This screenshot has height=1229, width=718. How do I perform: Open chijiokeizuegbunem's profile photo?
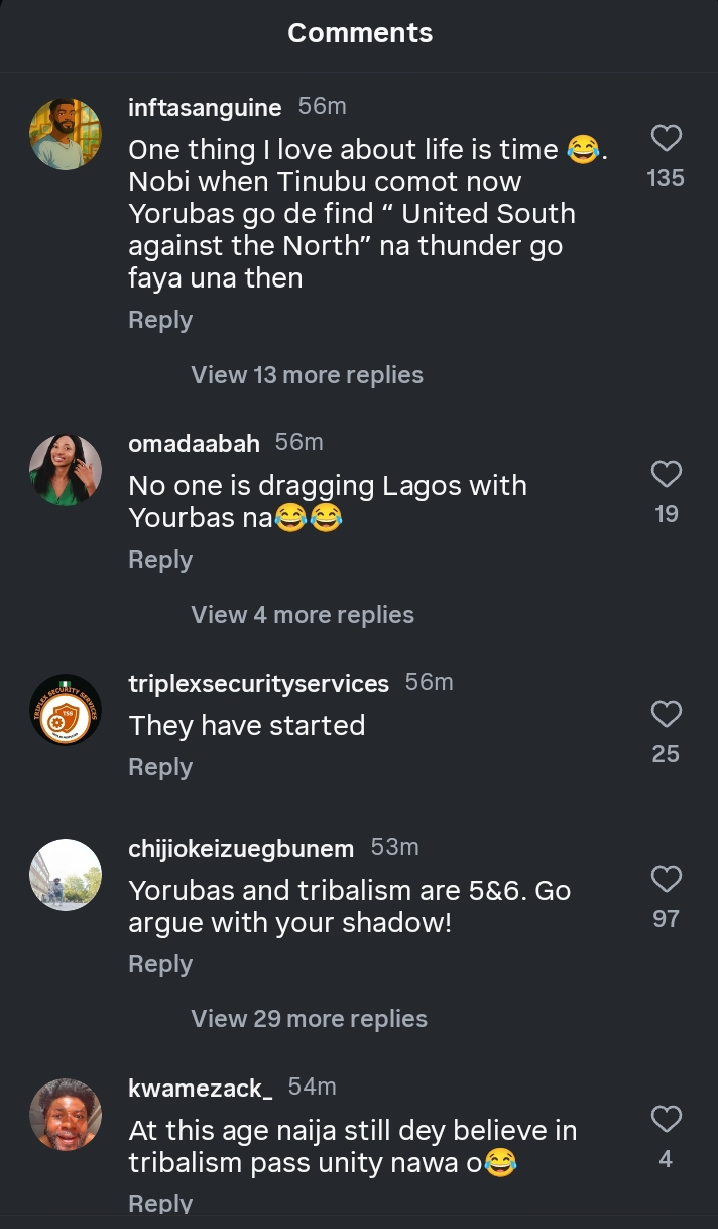tap(66, 875)
